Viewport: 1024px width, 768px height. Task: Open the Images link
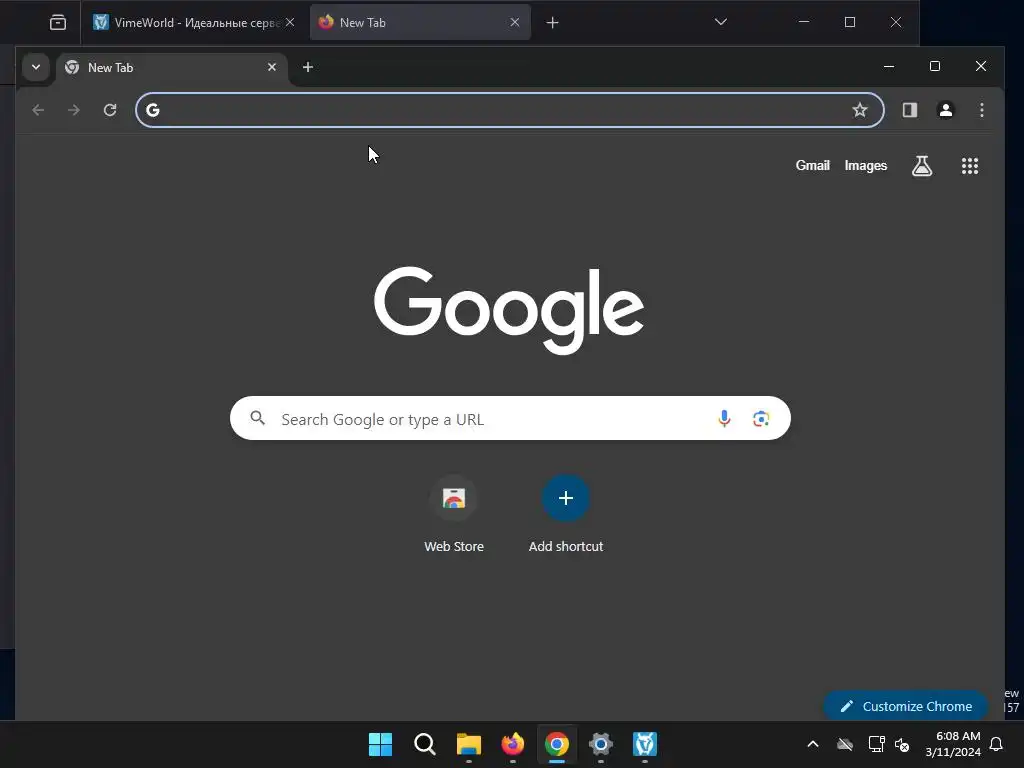click(865, 166)
